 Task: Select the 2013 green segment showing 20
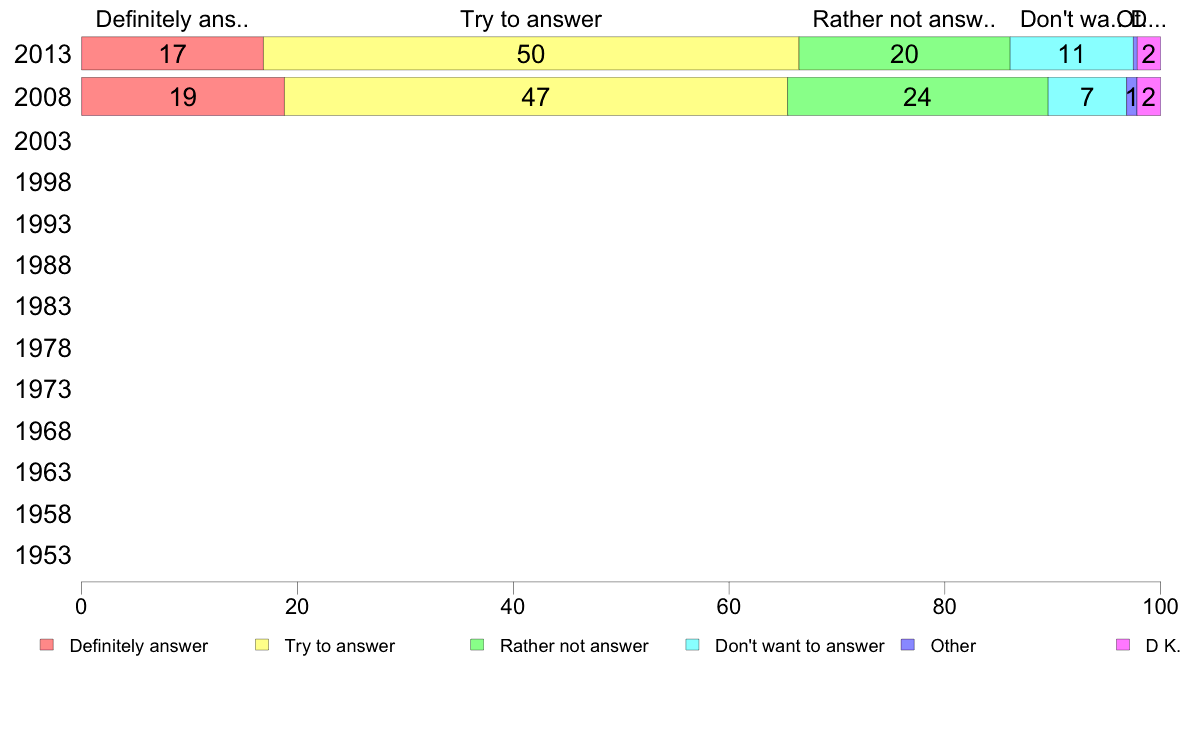coord(904,54)
